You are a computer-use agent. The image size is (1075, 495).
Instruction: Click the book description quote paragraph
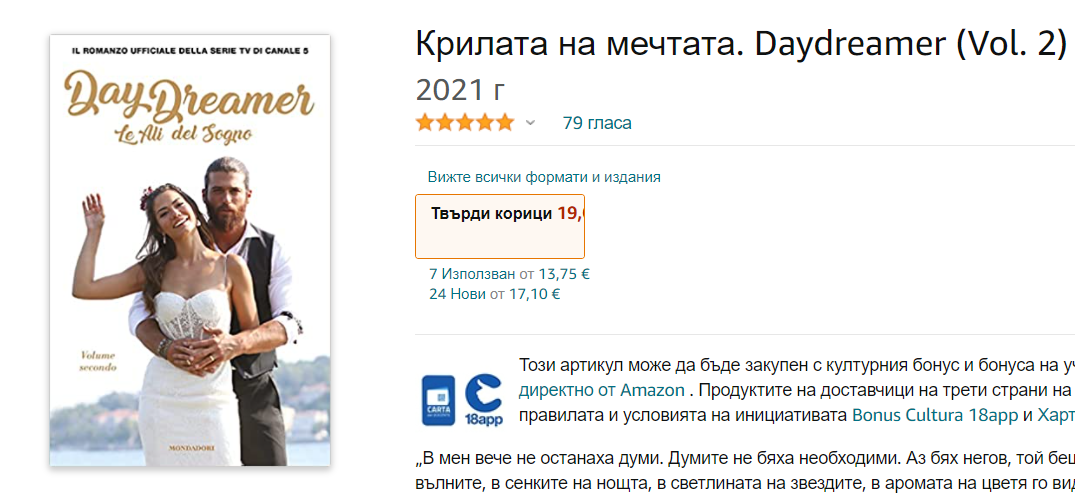pos(745,469)
